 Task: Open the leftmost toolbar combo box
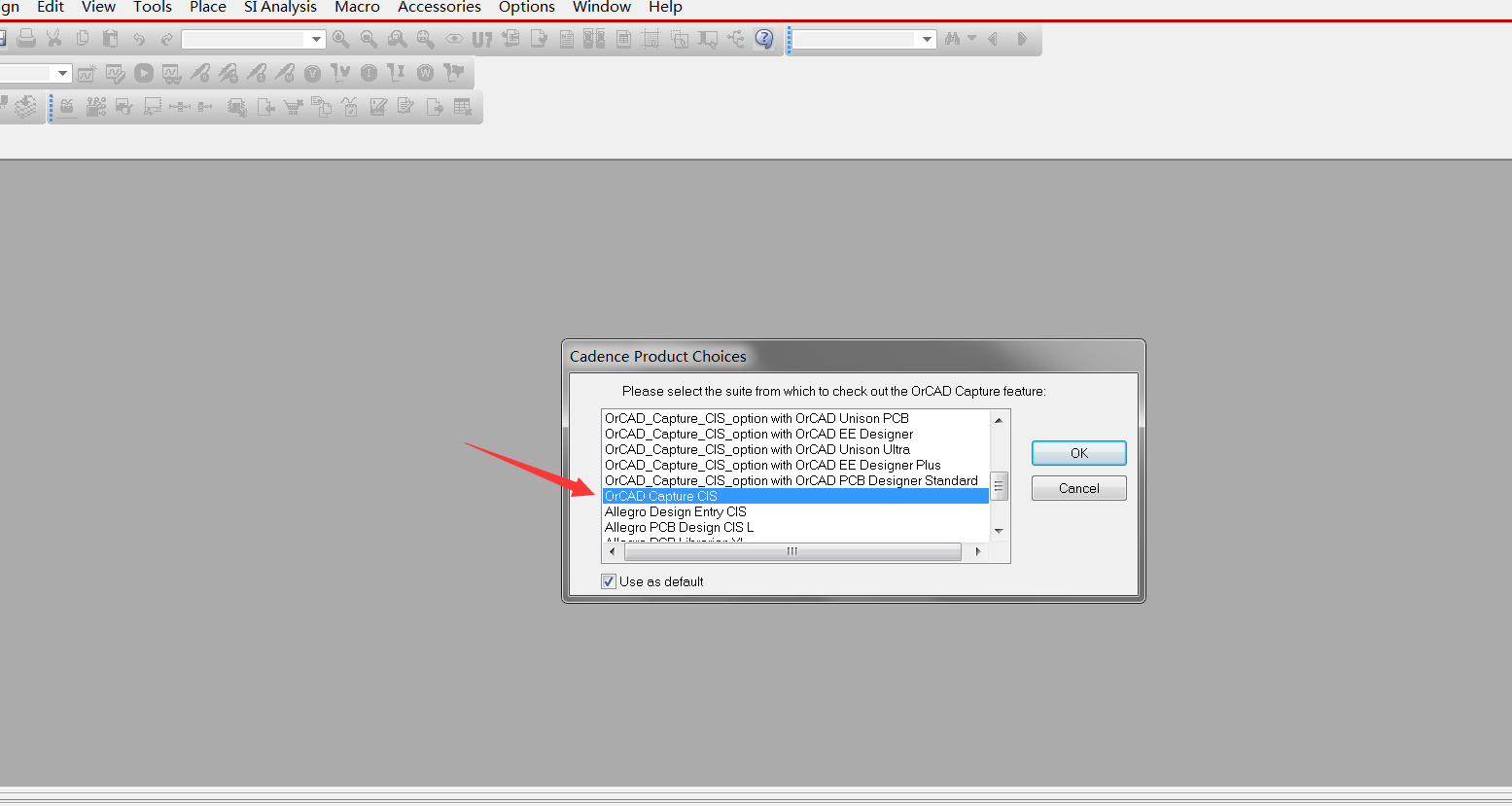[62, 73]
